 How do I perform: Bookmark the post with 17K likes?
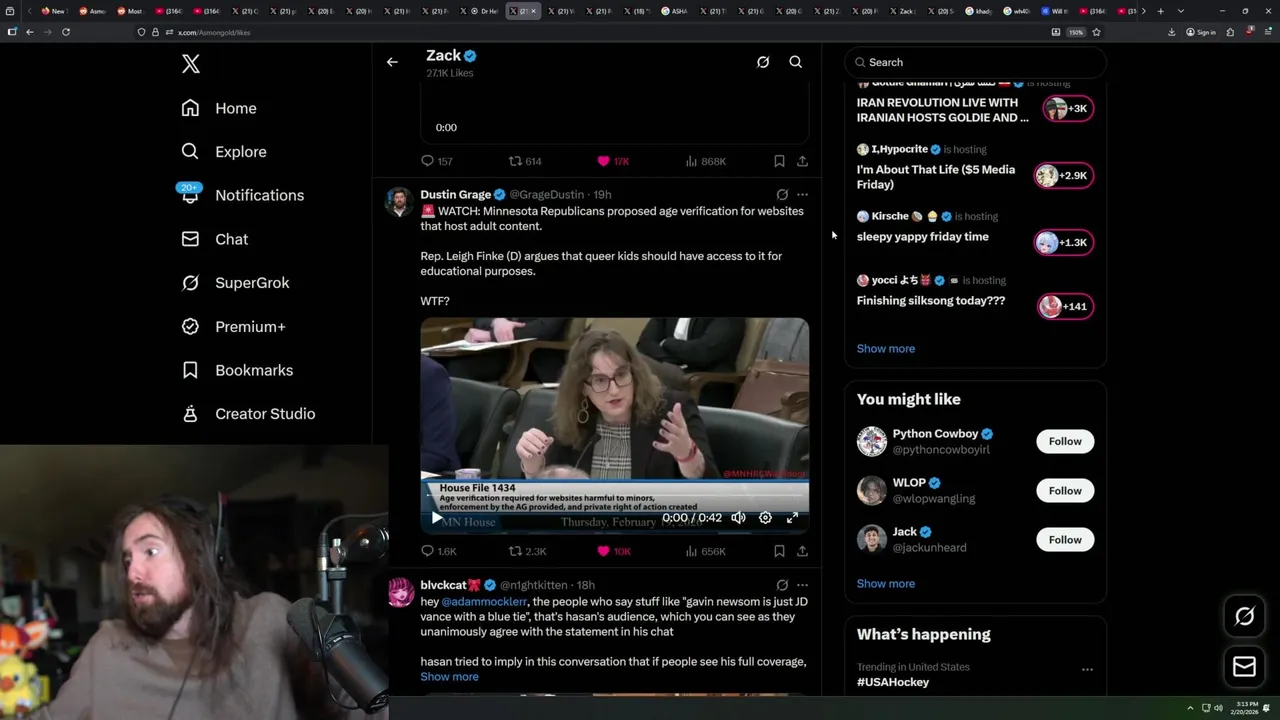[x=779, y=161]
